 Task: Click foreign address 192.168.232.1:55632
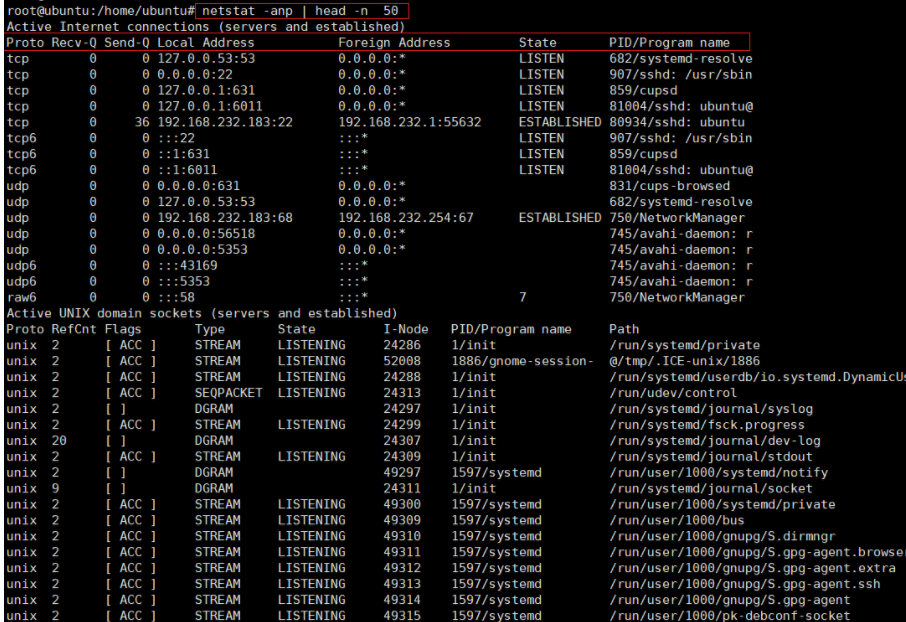[x=410, y=122]
